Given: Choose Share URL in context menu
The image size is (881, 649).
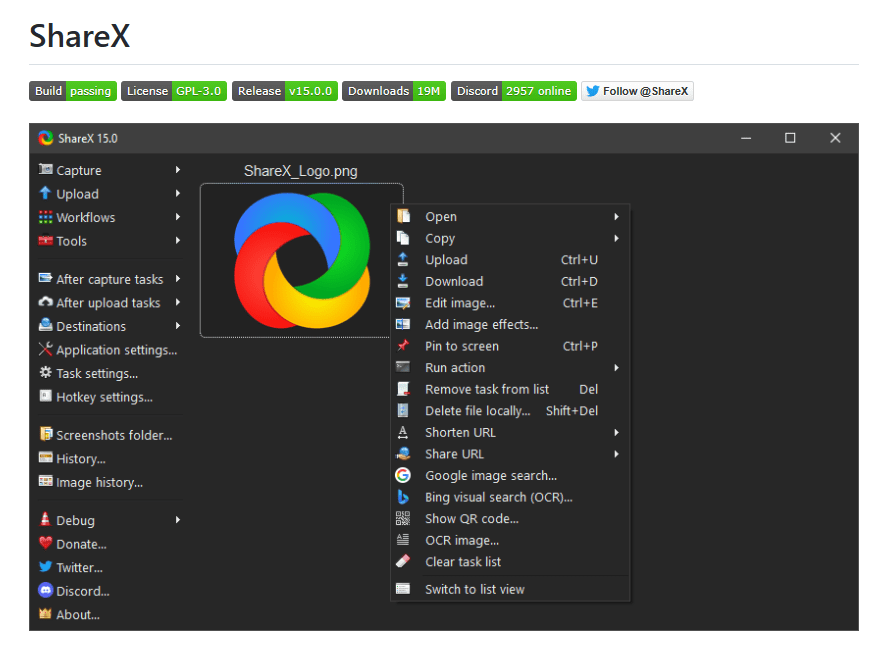Looking at the screenshot, I should click(x=510, y=453).
